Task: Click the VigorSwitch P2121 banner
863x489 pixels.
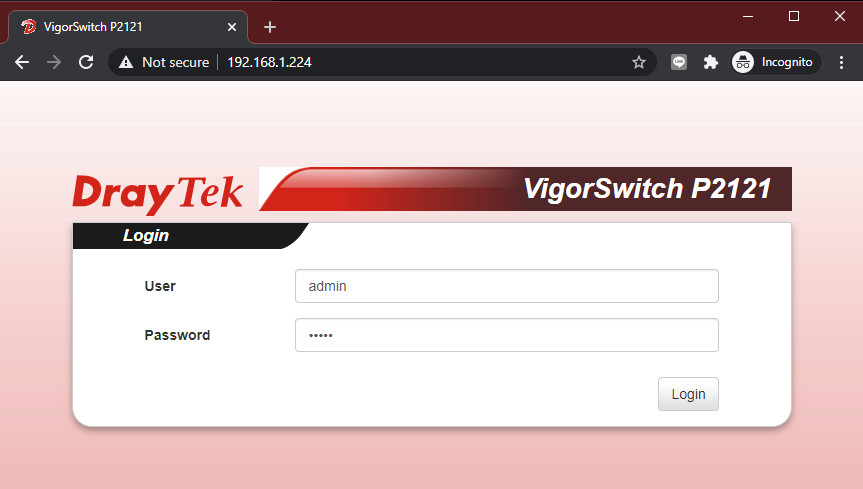Action: 526,189
